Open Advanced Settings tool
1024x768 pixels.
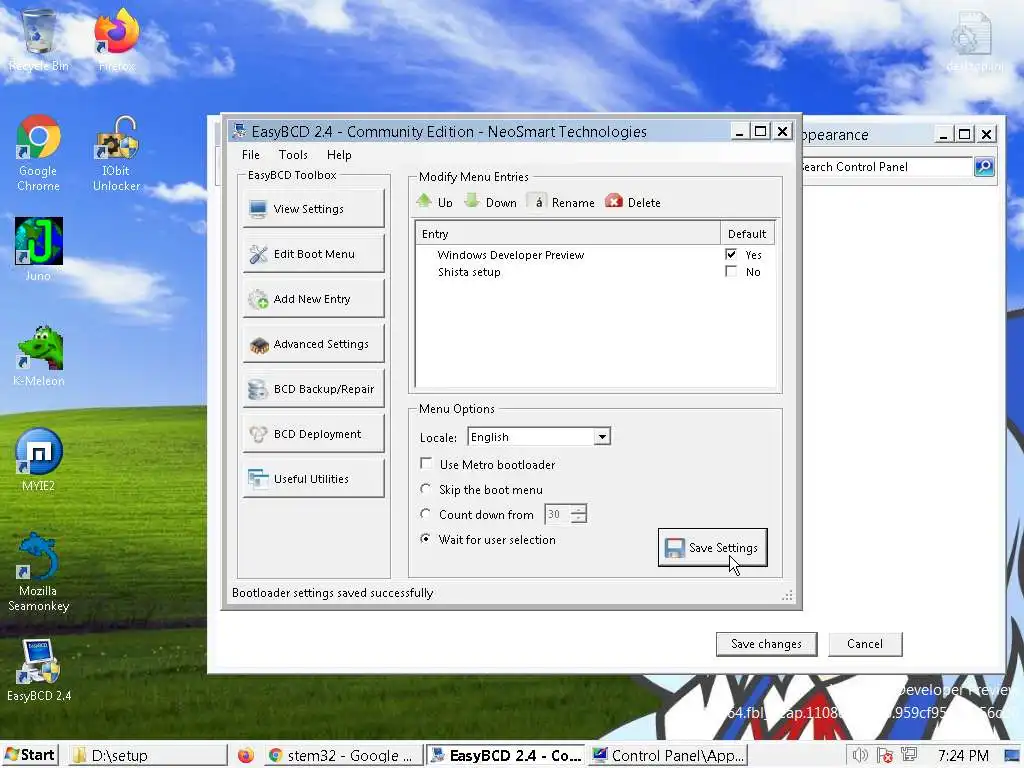coord(313,344)
